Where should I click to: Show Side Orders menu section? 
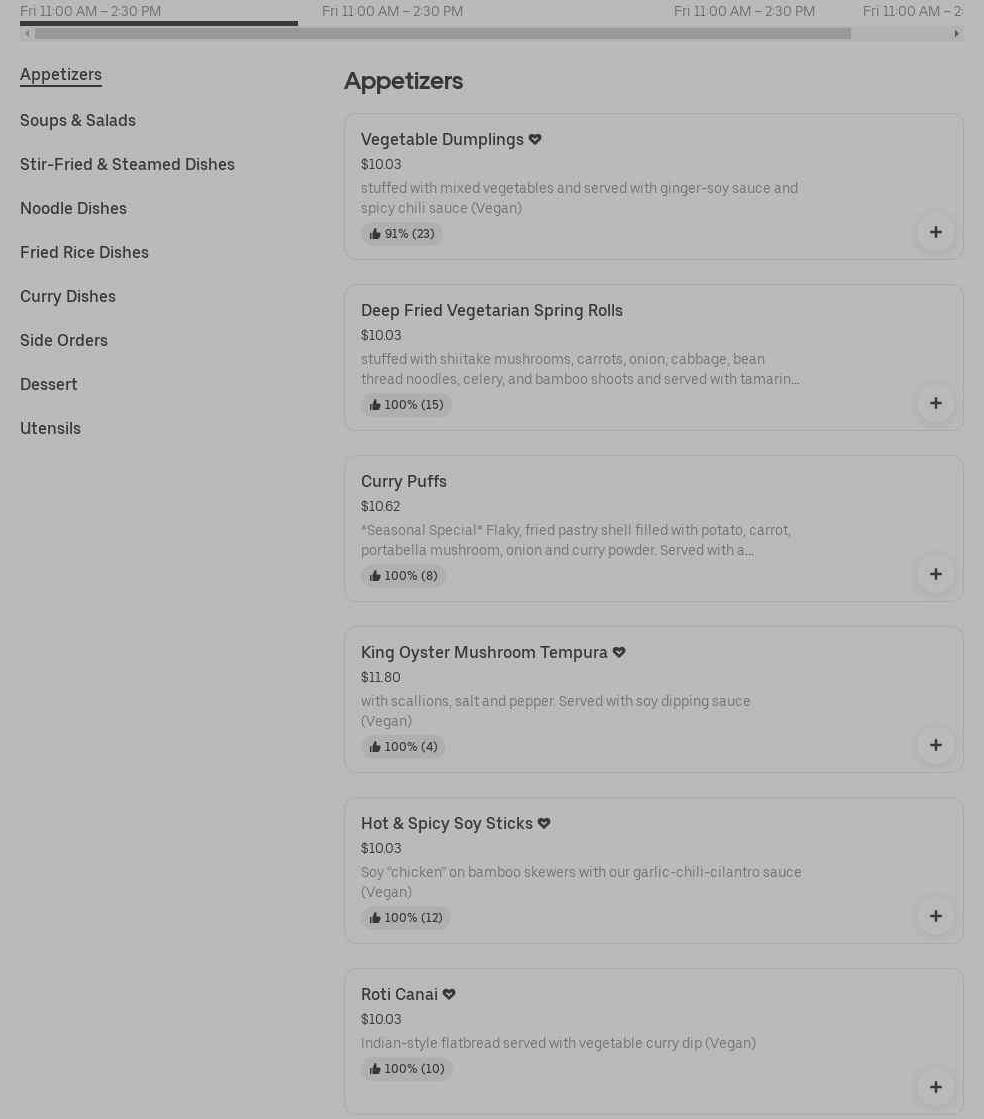(64, 340)
